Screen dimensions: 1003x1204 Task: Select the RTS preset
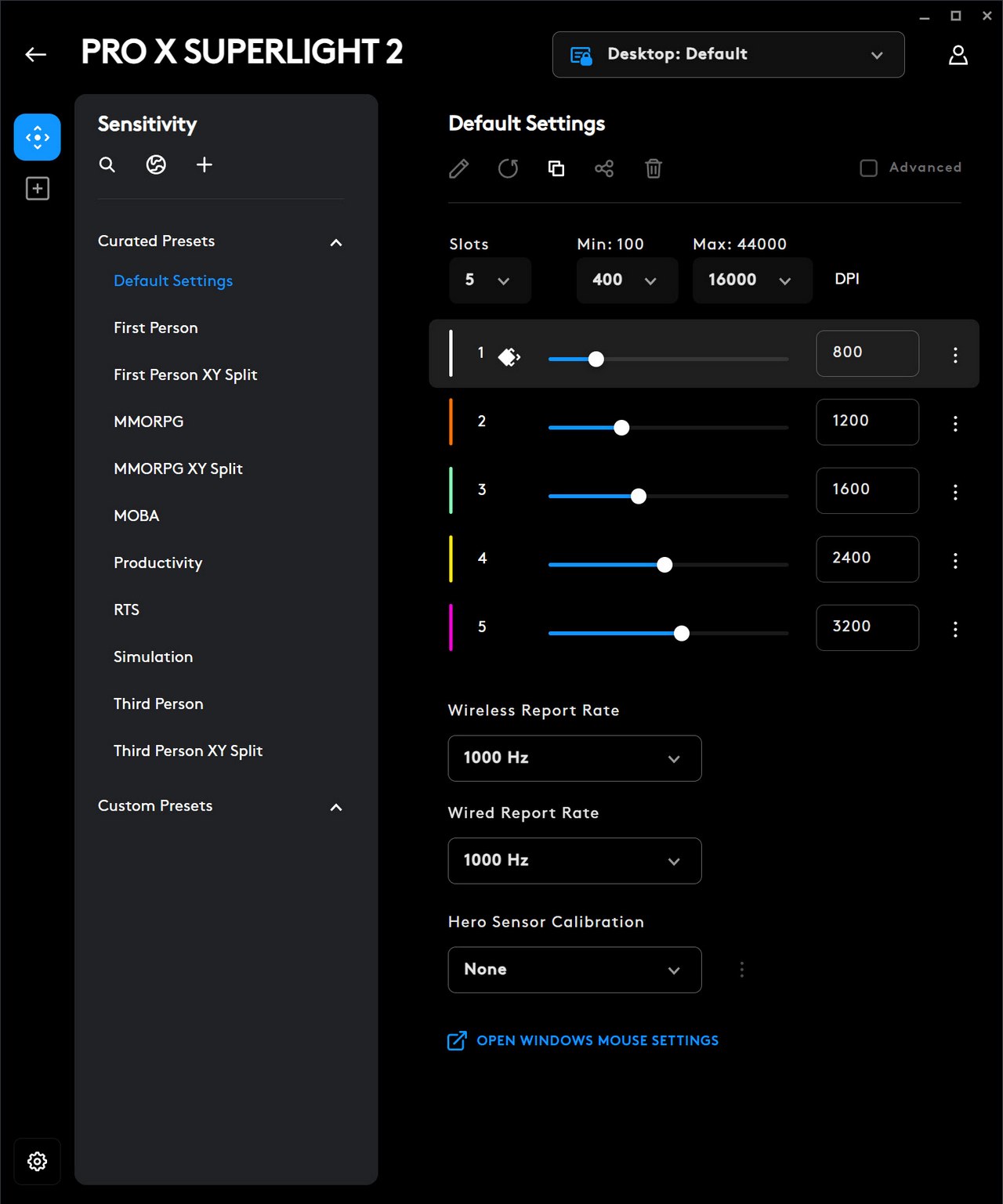click(x=126, y=609)
